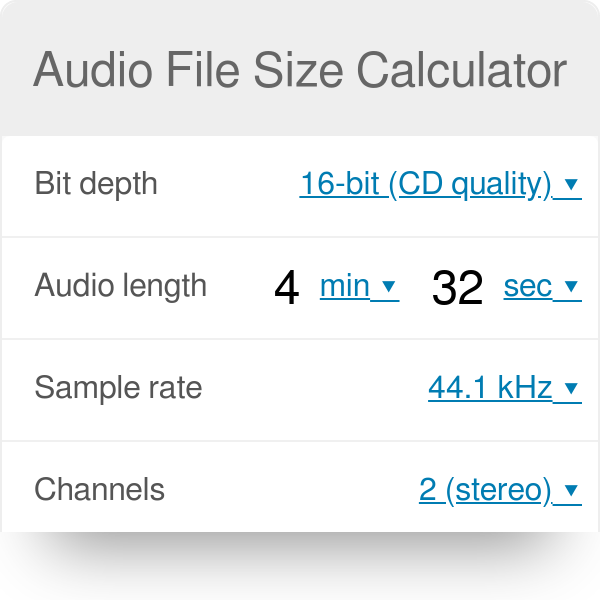Viewport: 600px width, 600px height.
Task: Open the 16-bit (CD quality) bit depth selector
Action: (x=426, y=184)
